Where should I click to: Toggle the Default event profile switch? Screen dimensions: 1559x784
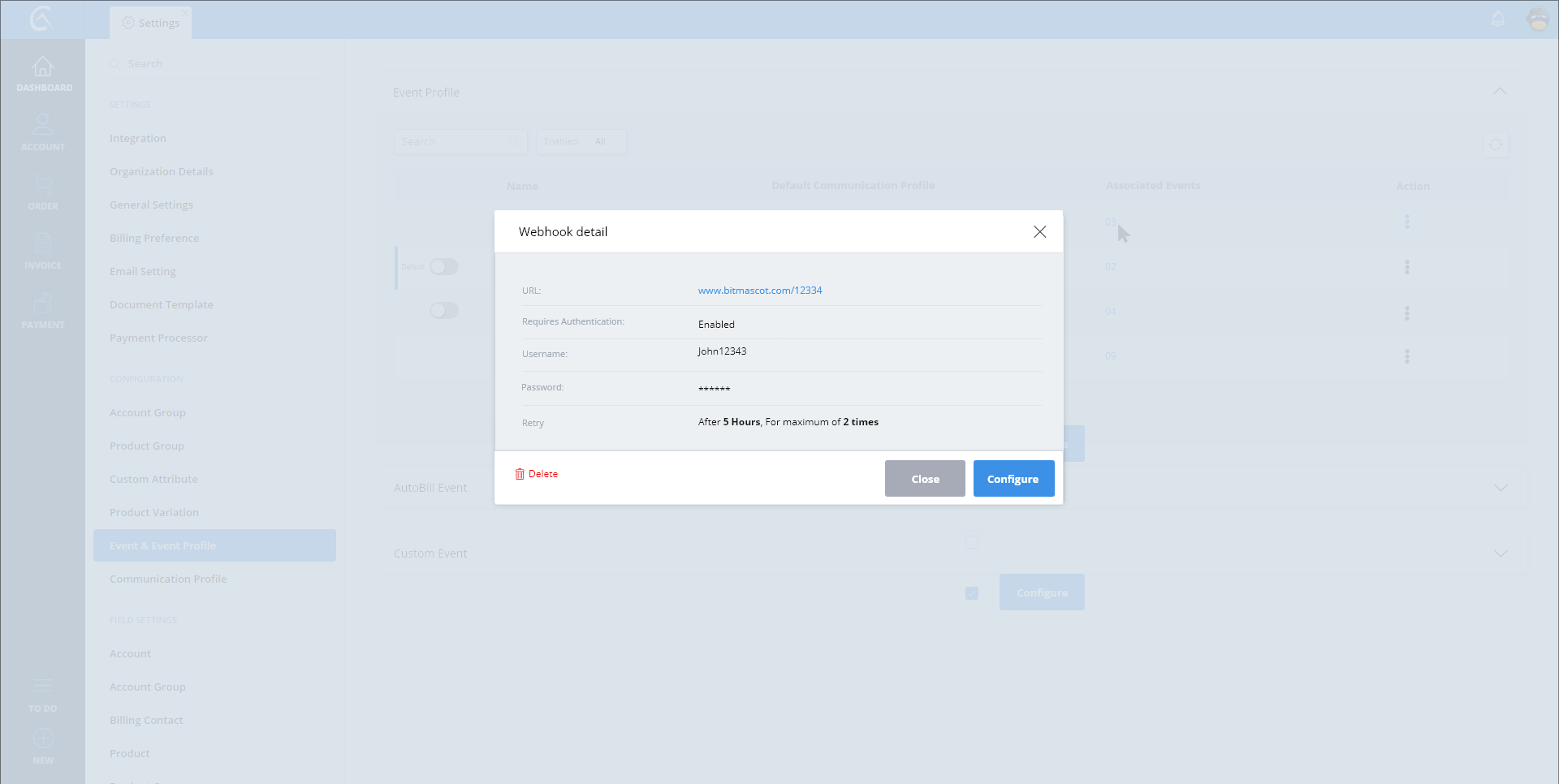[x=444, y=267]
